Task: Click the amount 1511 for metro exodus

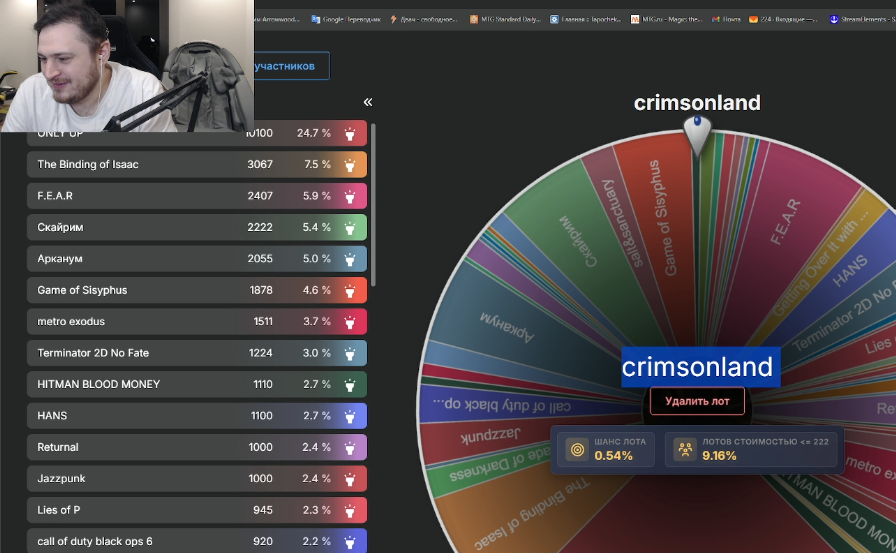Action: point(263,322)
